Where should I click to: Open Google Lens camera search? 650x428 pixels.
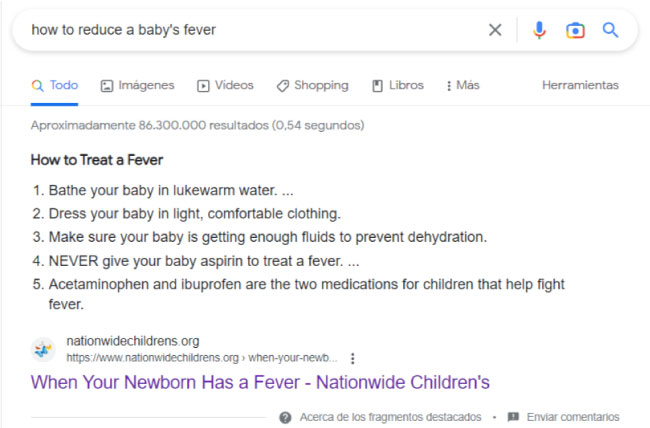575,30
